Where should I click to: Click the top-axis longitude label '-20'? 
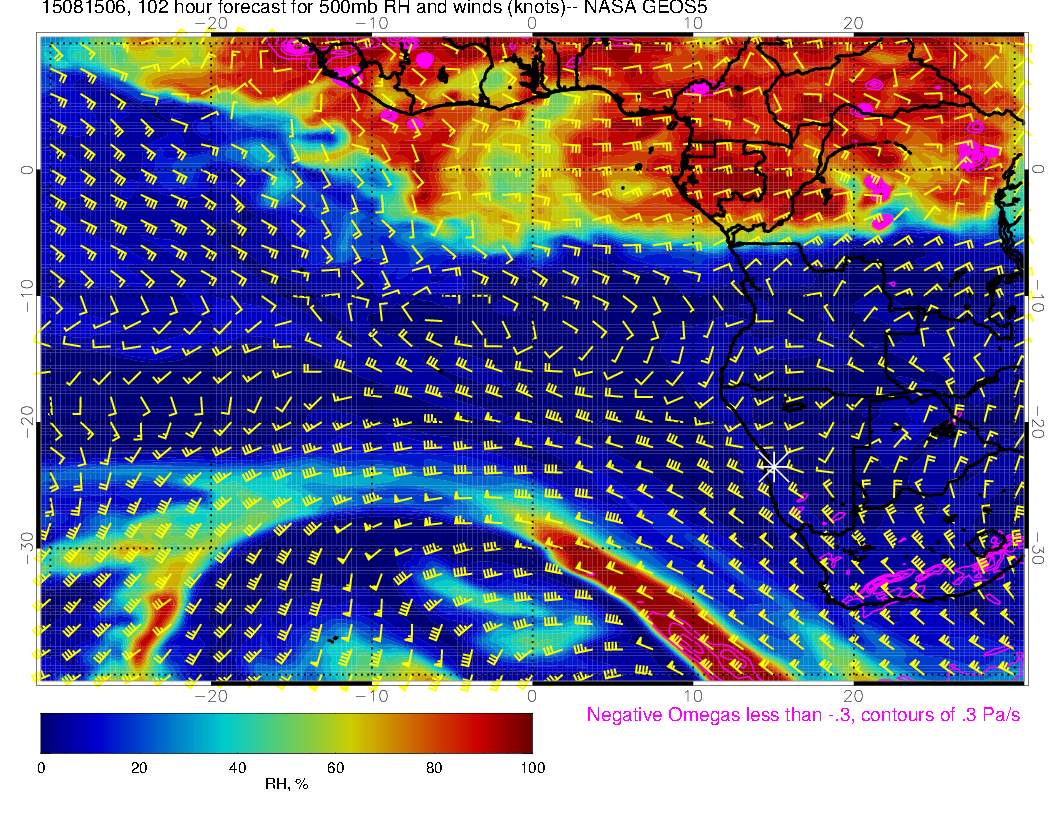(x=211, y=23)
